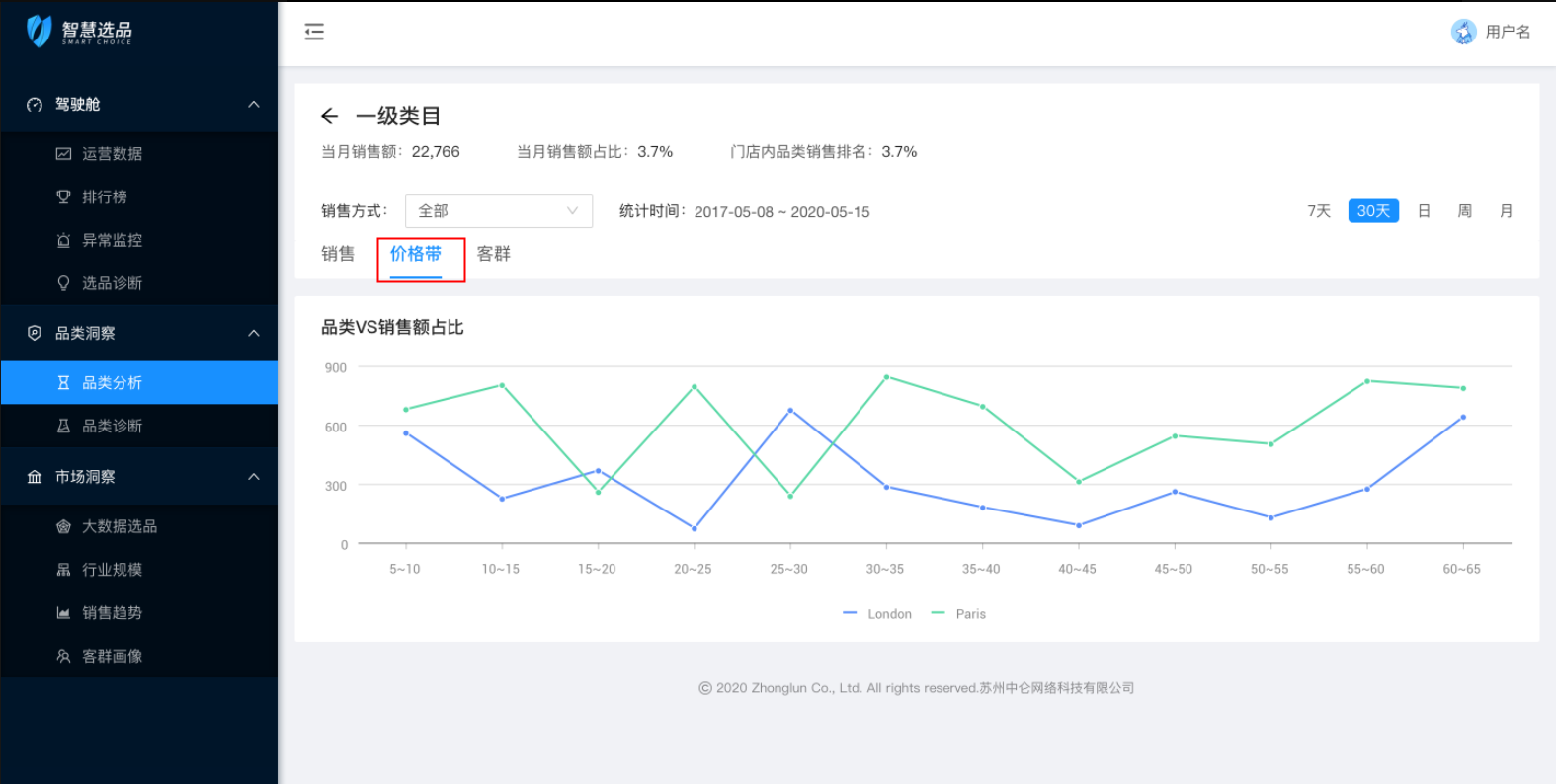Select the 月 granularity button
The height and width of the screenshot is (784, 1556).
1506,211
